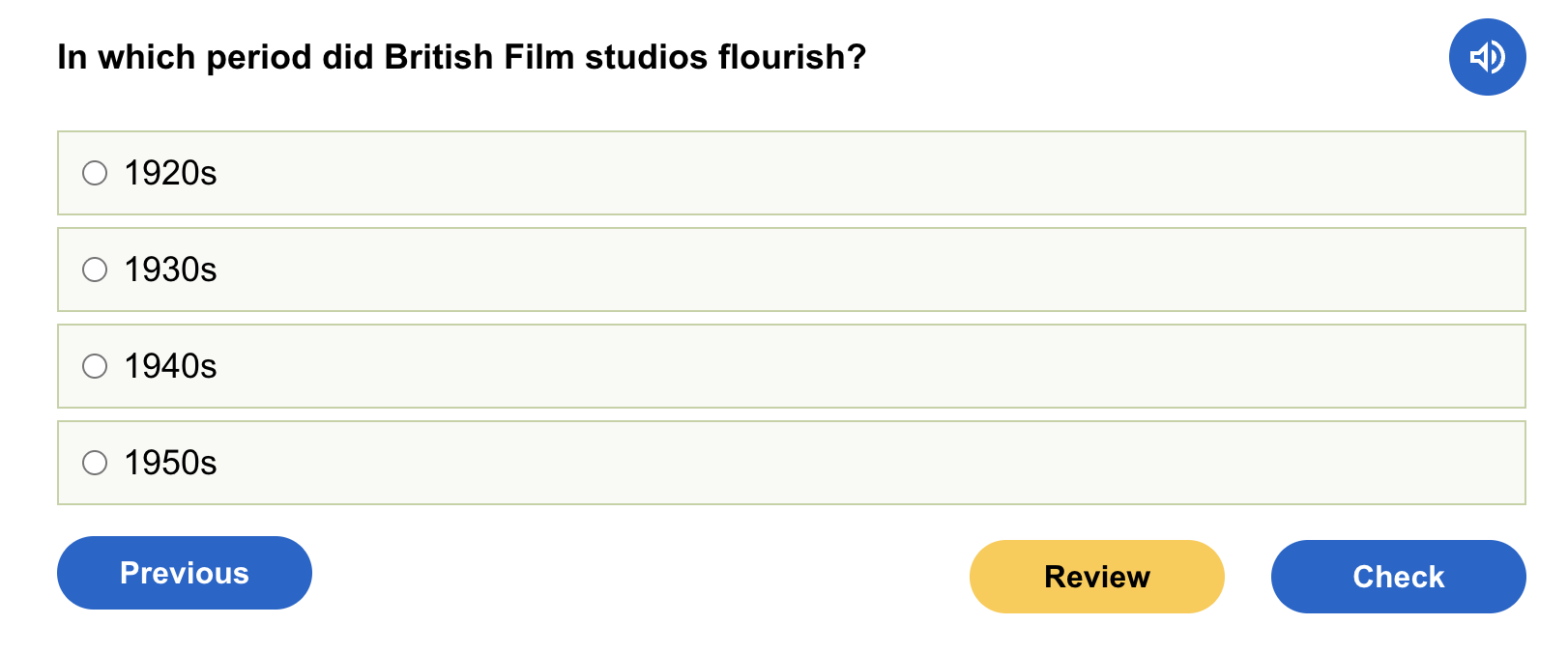The image size is (1568, 653).
Task: Click the blank area inside the 1920s answer box
Action: click(x=870, y=173)
